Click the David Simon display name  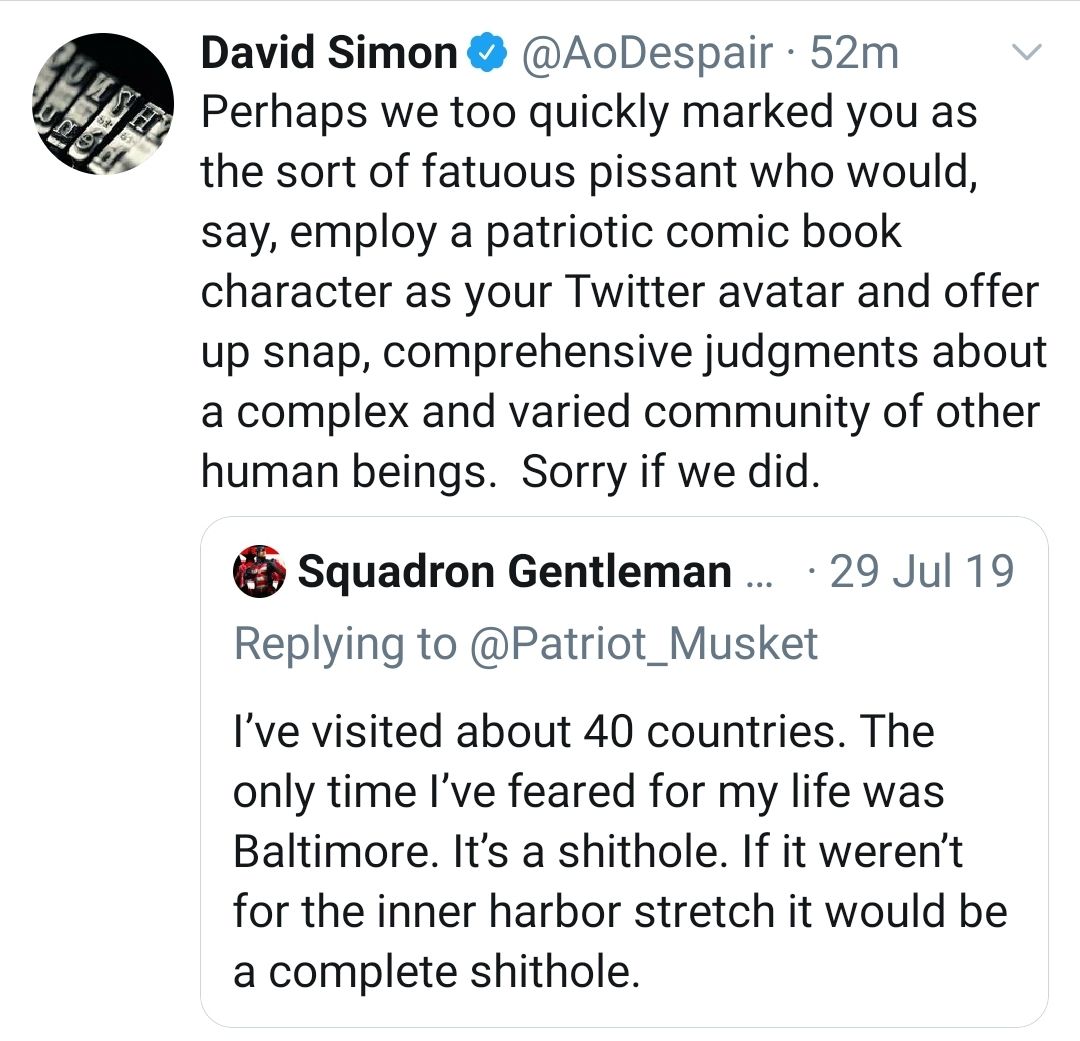point(330,52)
